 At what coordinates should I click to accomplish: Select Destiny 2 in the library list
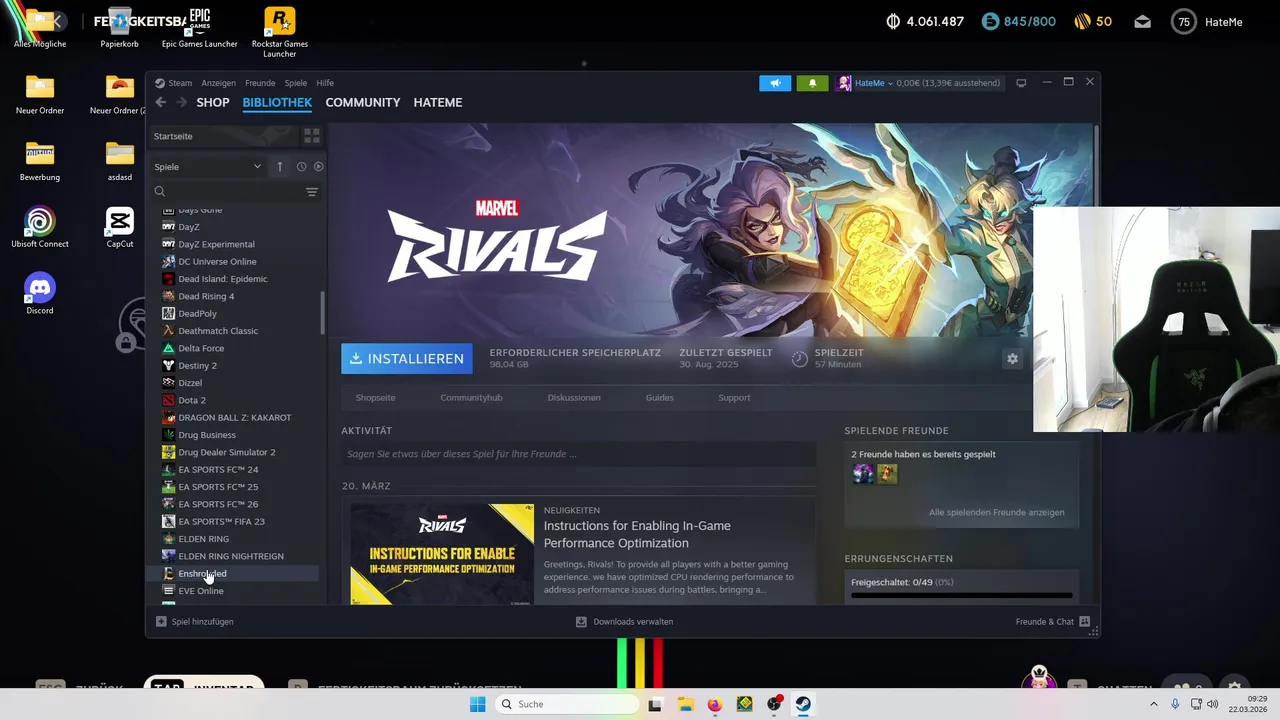click(197, 365)
